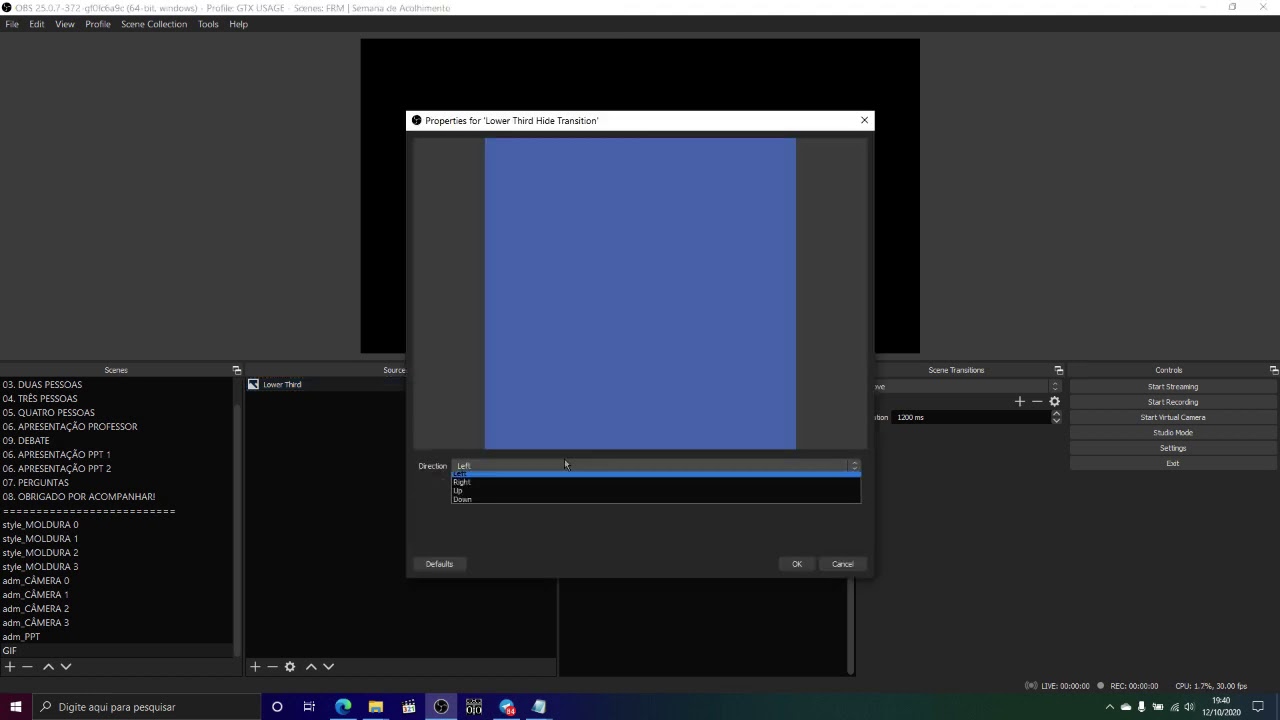Toggle Studio Mode
The width and height of the screenshot is (1280, 720).
[x=1173, y=433]
